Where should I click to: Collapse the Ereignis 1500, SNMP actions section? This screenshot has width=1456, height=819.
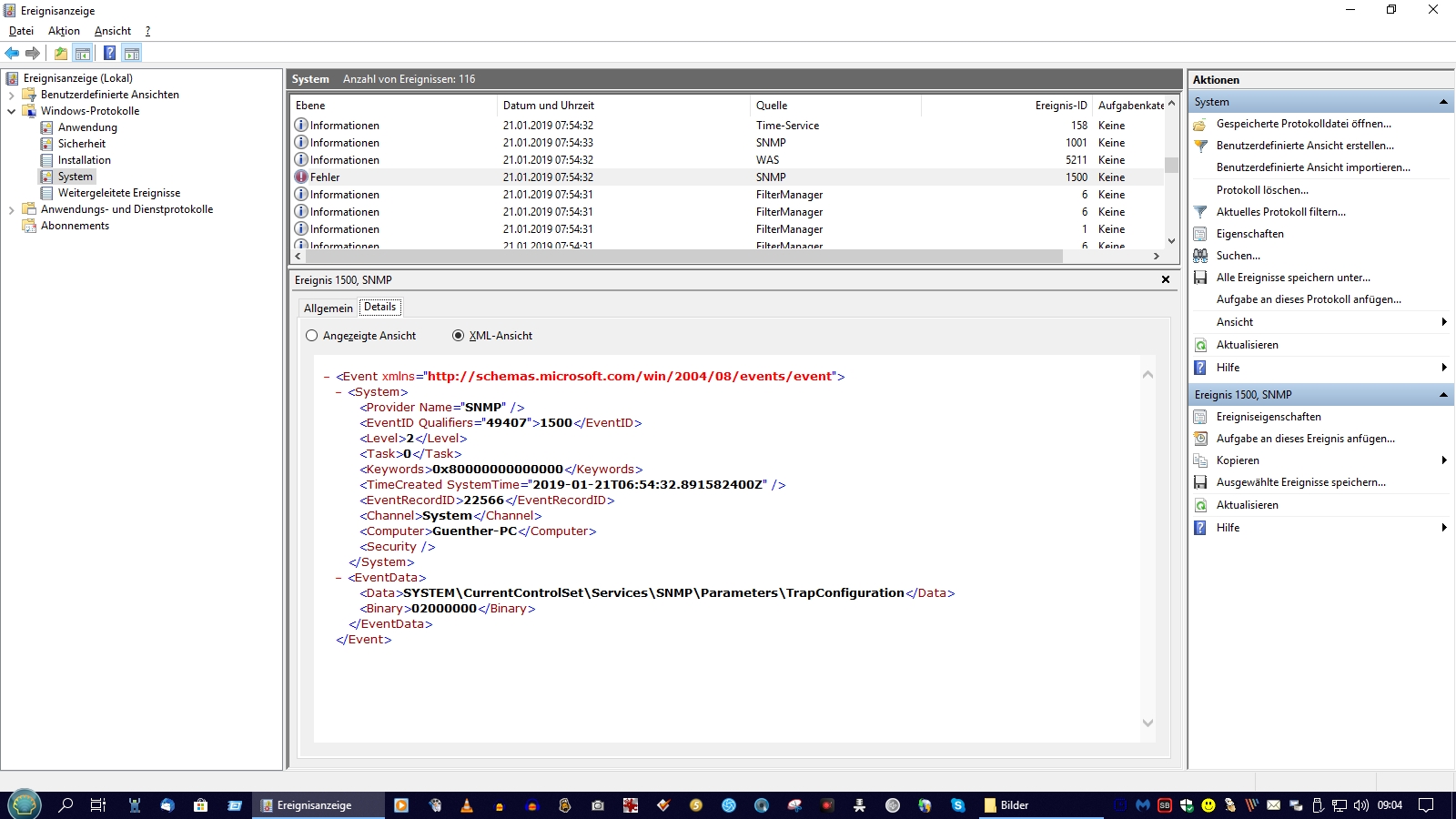pos(1443,395)
